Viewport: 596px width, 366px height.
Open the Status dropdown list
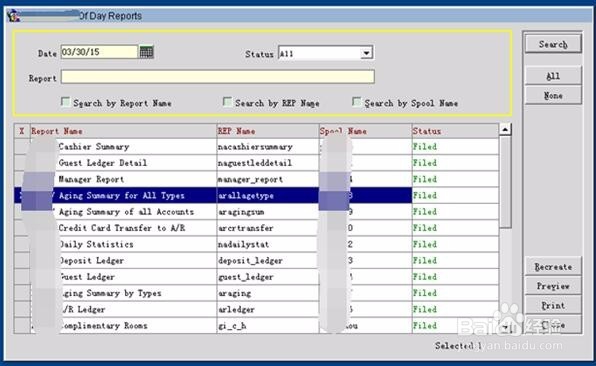tap(366, 53)
